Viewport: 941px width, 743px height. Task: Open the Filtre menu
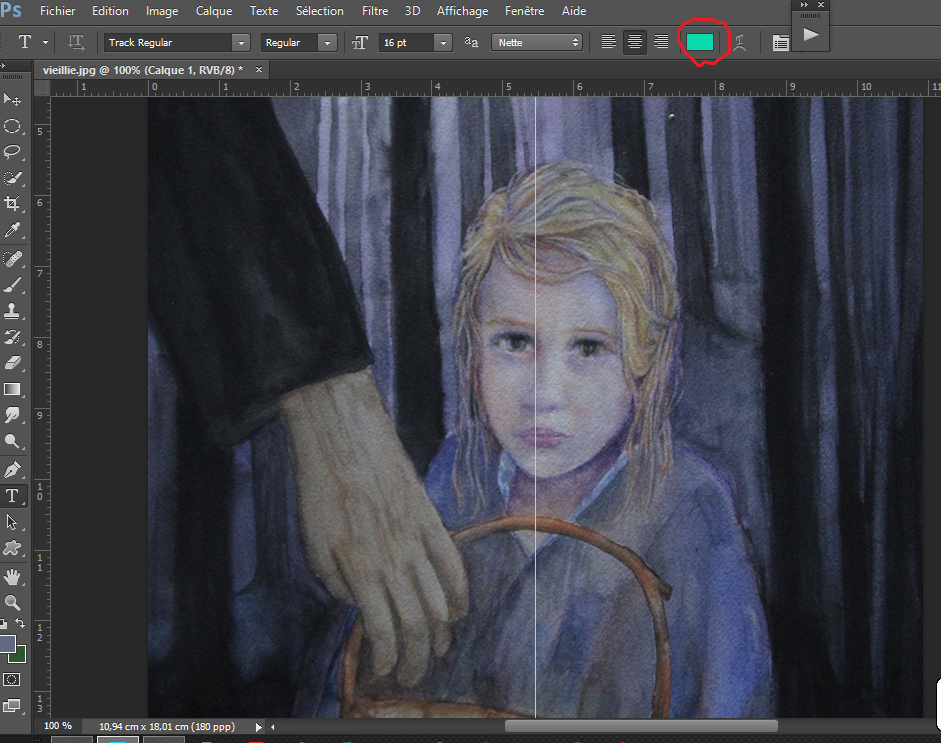tap(375, 11)
